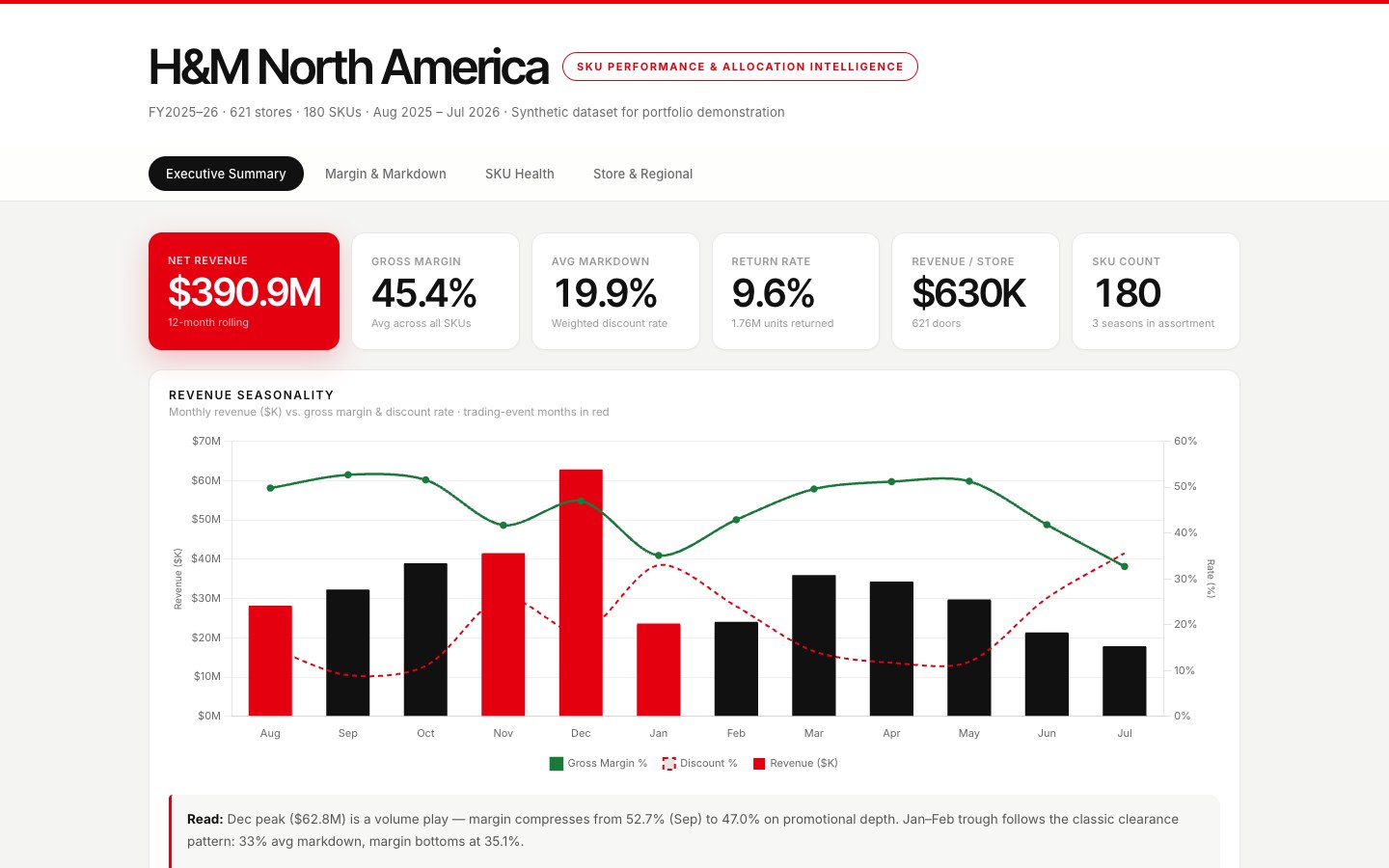Click the 'Weighted discount rate' caption
Screen dimensions: 1389x868
coord(610,323)
